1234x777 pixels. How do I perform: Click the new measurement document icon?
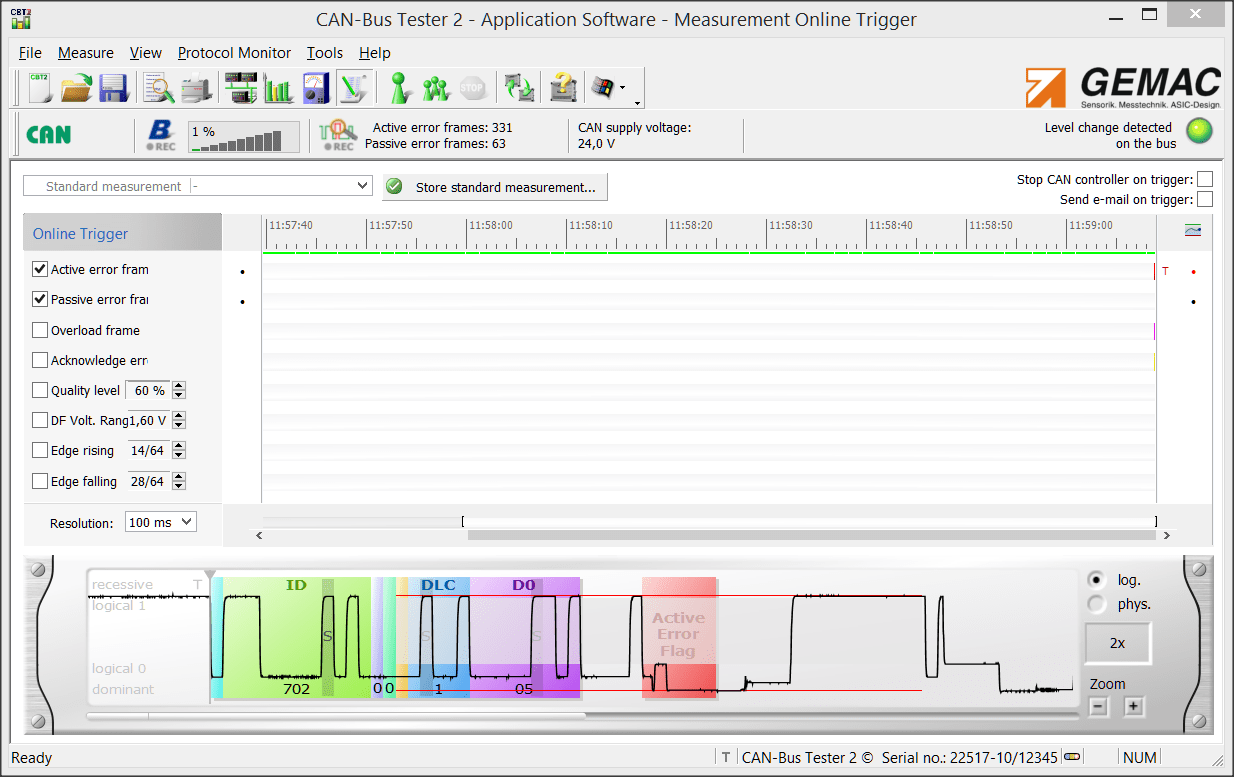(x=40, y=88)
